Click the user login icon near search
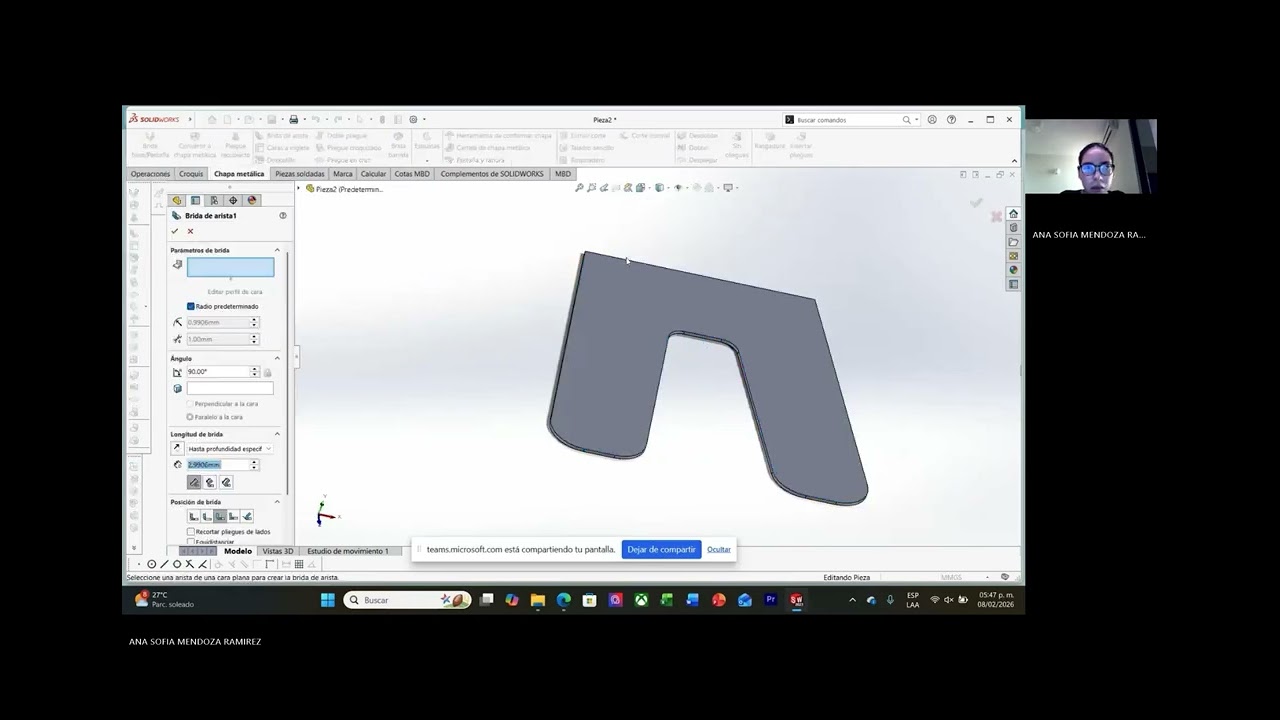The height and width of the screenshot is (720, 1280). pos(932,119)
